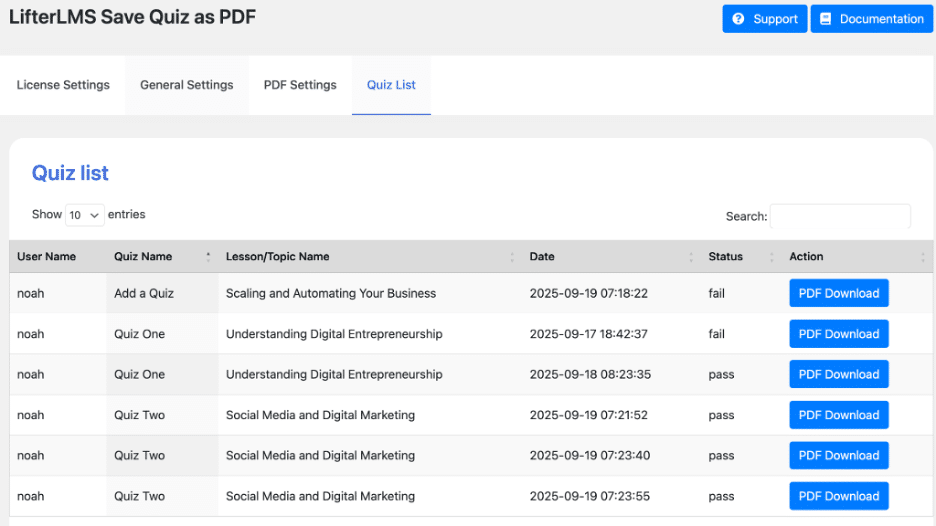
Task: Sort by Lesson/Topic Name column arrows
Action: 512,257
